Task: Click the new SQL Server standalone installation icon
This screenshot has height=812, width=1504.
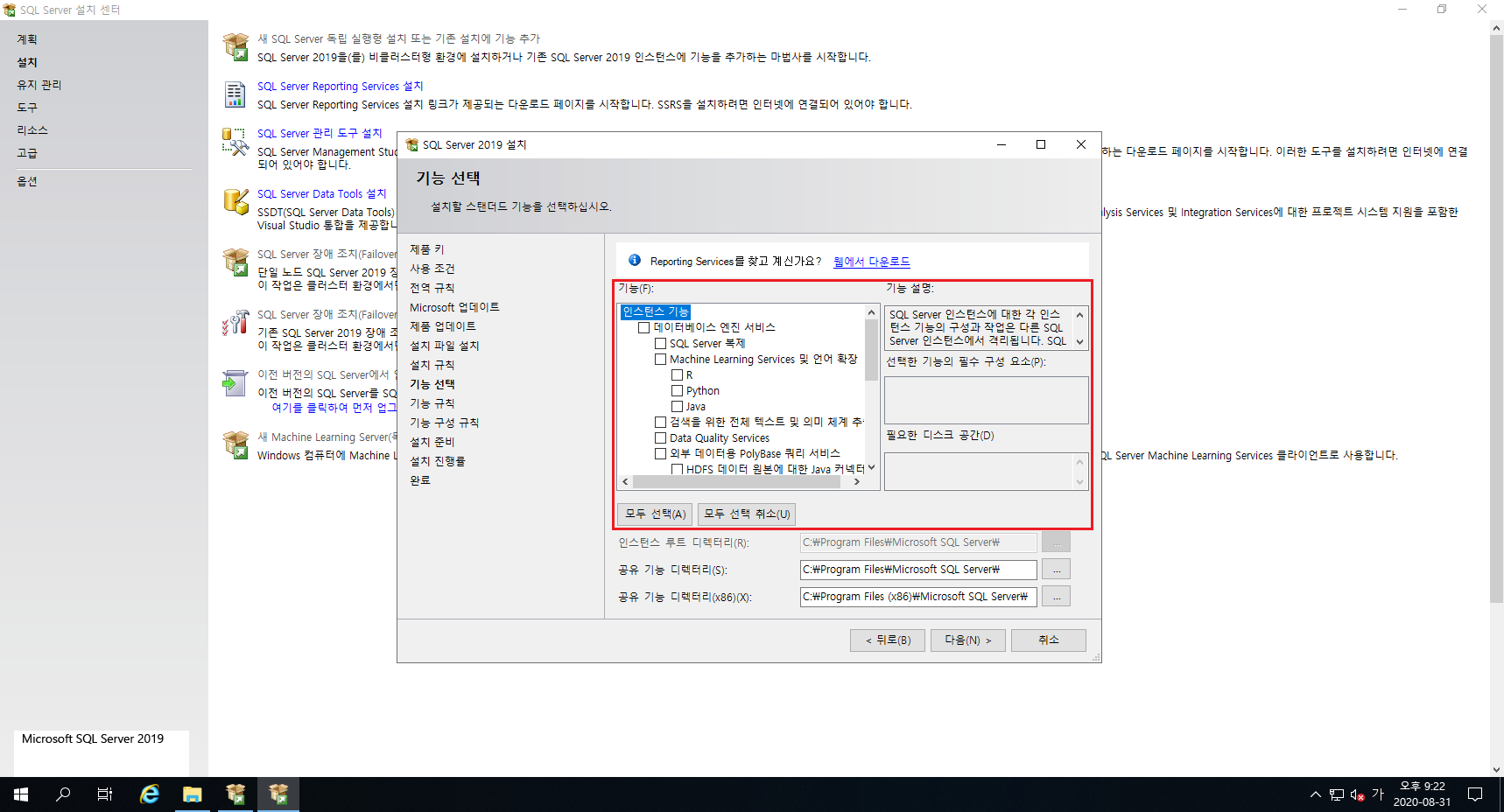Action: 235,47
